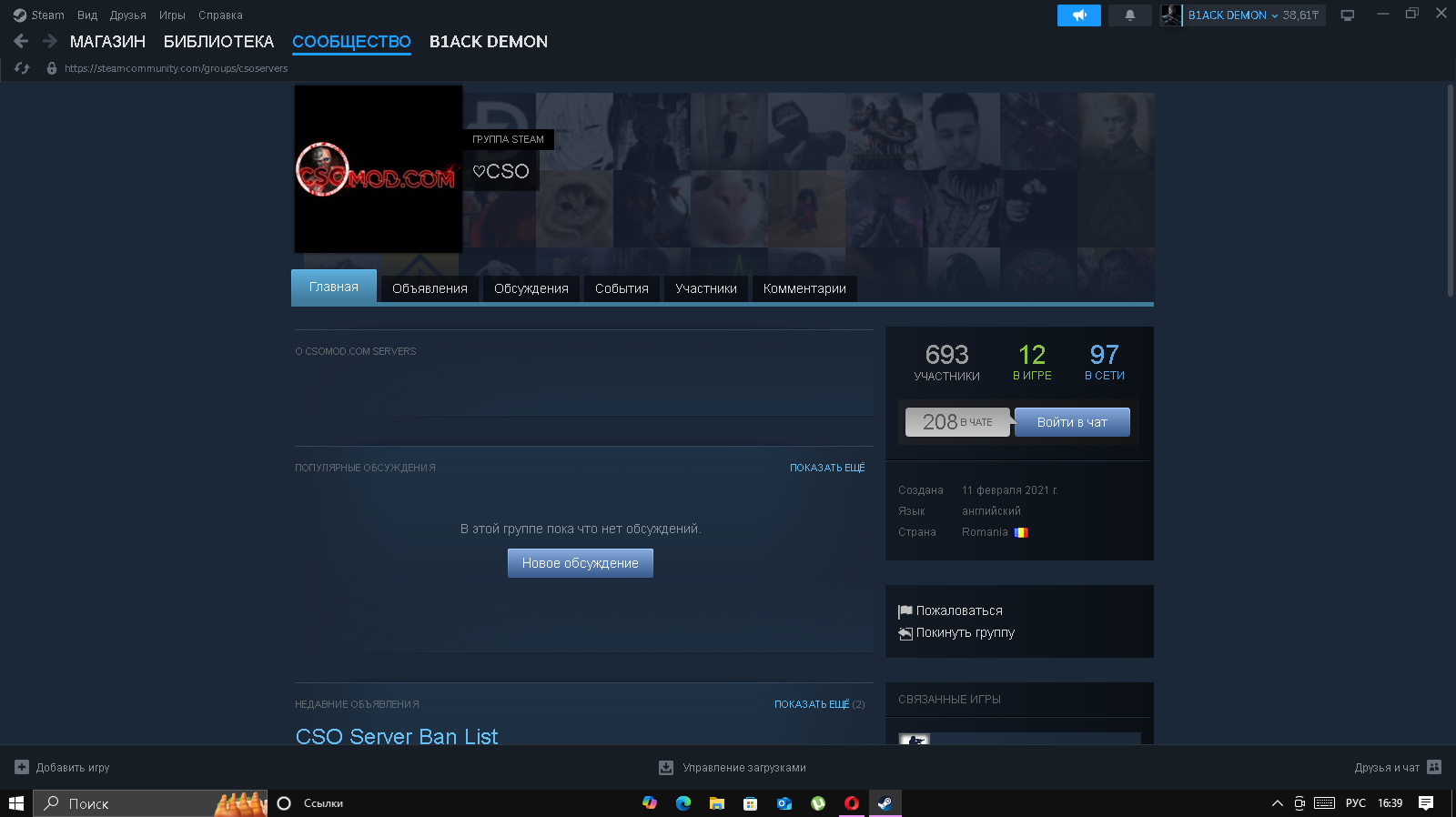
Task: Show hidden system tray icons
Action: 1277,803
